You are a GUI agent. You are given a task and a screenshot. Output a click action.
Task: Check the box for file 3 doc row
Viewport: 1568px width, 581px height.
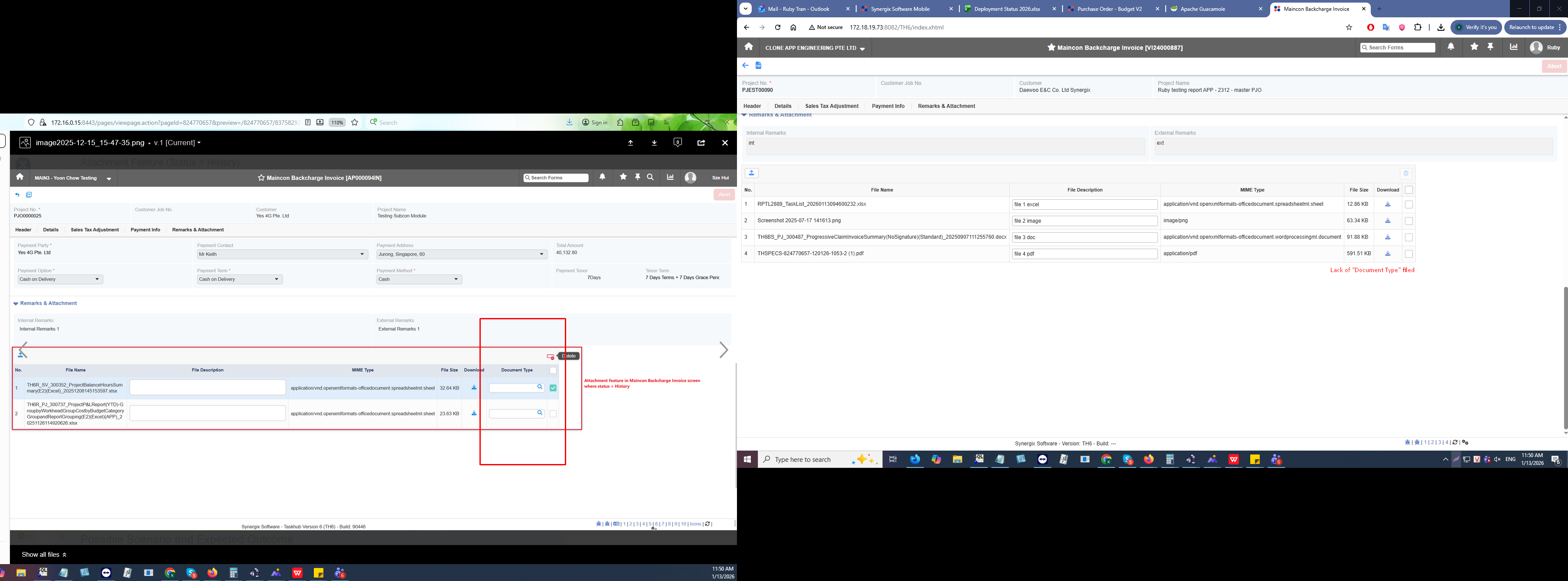(1408, 237)
